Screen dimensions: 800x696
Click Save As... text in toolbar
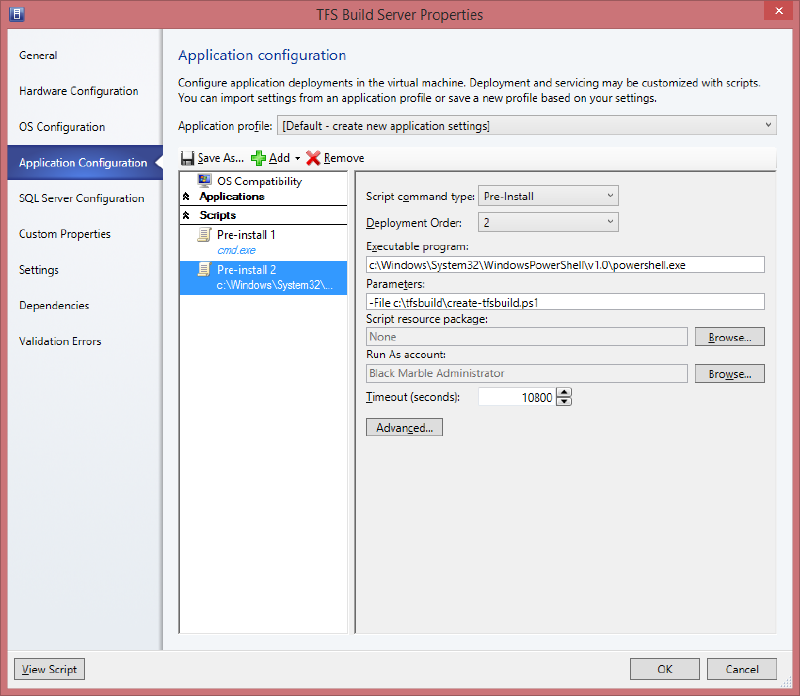click(x=221, y=158)
